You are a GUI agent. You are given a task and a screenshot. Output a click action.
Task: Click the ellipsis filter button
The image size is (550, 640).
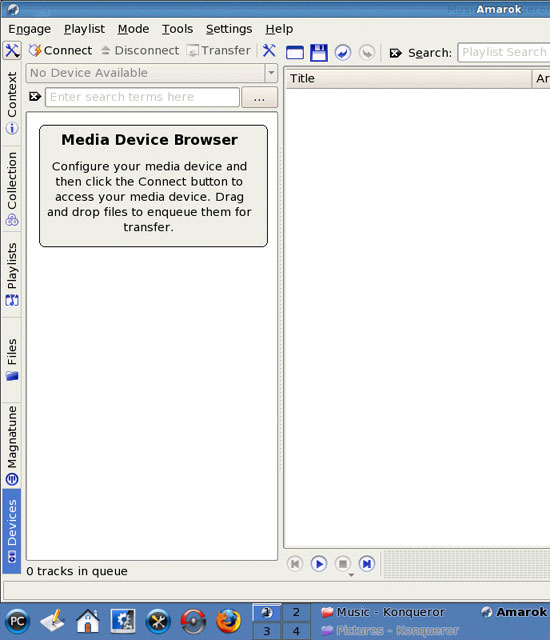click(259, 97)
